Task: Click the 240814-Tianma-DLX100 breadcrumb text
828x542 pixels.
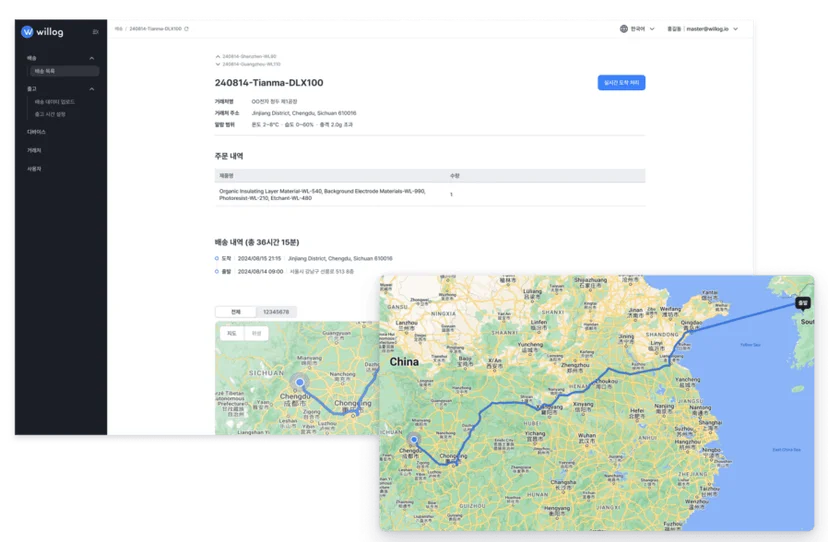Action: point(155,29)
